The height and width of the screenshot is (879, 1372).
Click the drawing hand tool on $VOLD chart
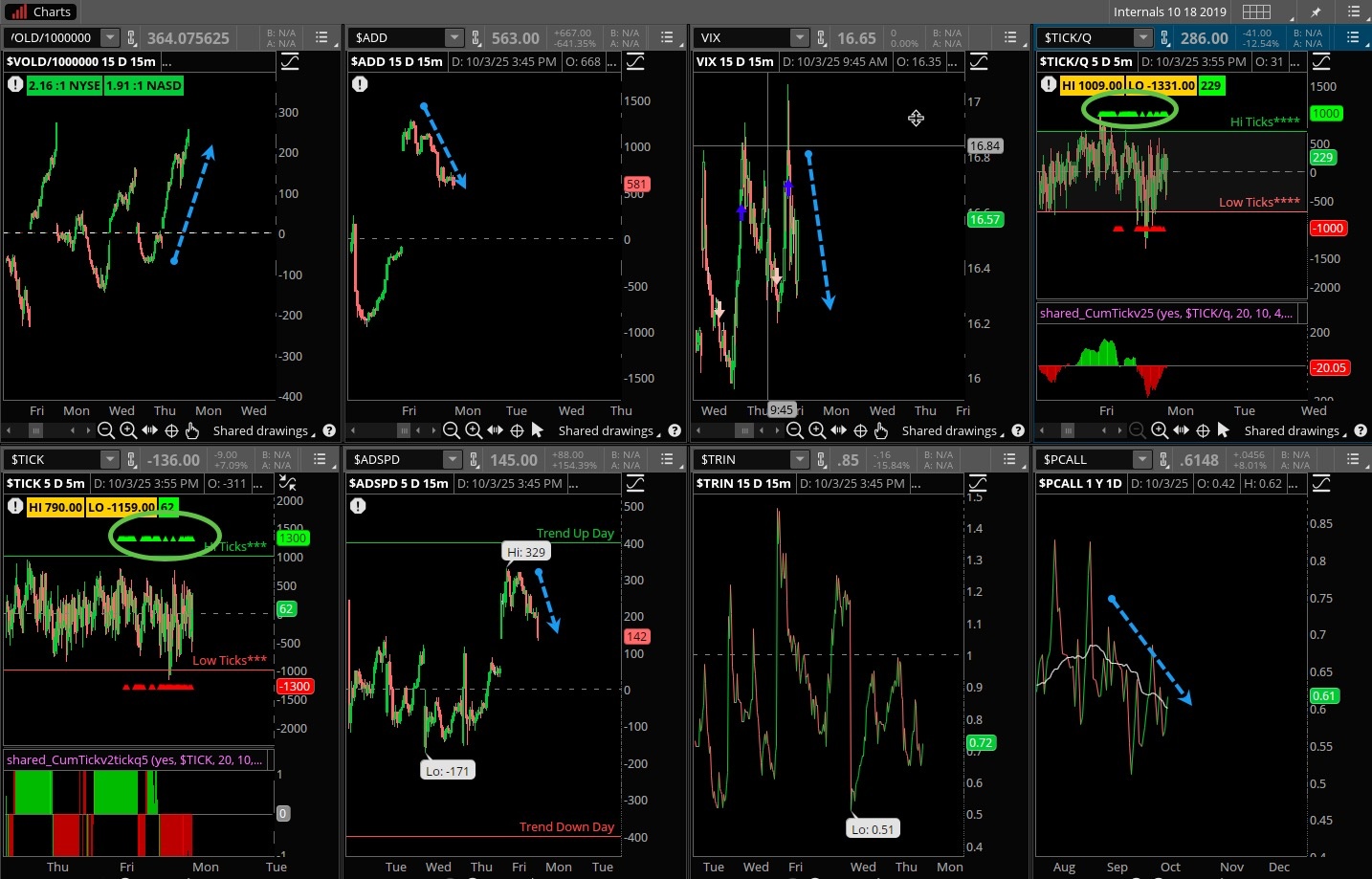[x=192, y=430]
